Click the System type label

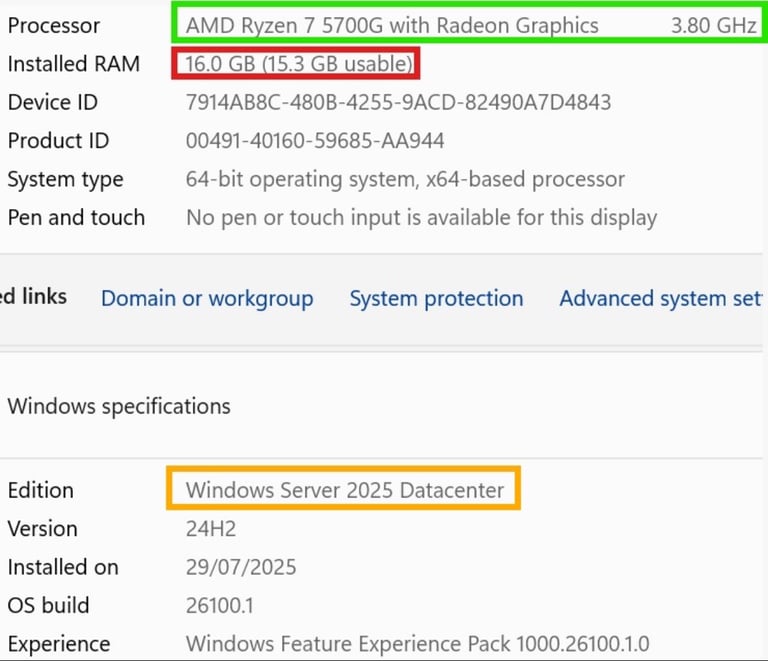[x=66, y=180]
